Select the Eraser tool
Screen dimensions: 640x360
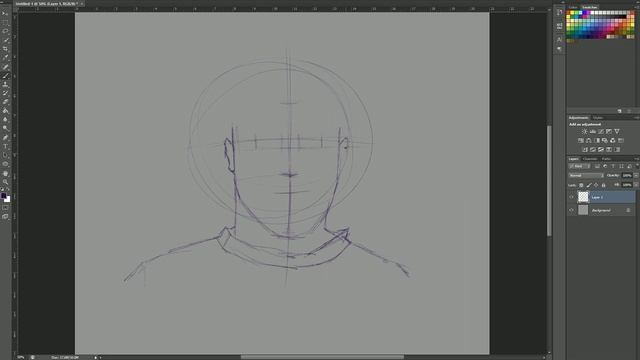click(5, 102)
